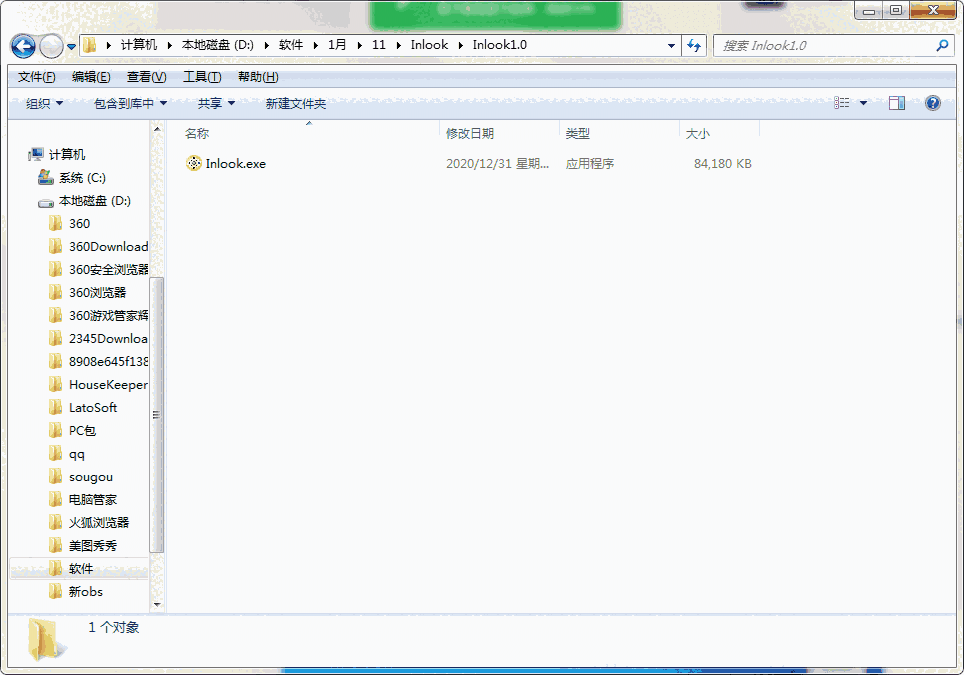Open the 文件(F) menu

pyautogui.click(x=36, y=77)
